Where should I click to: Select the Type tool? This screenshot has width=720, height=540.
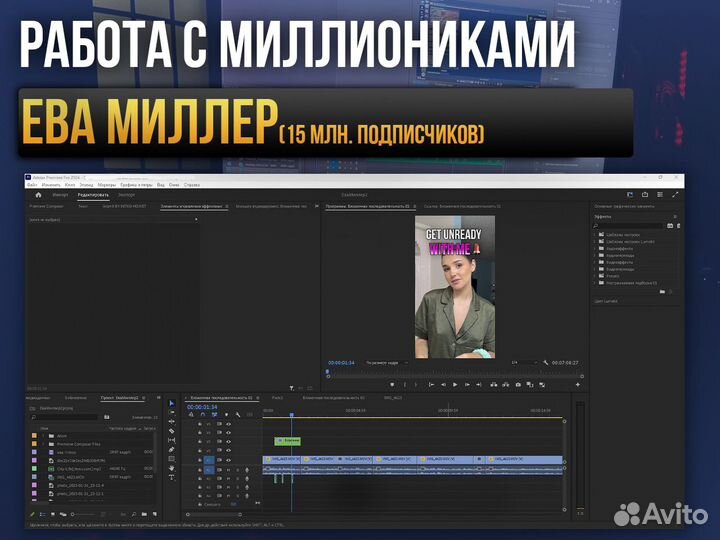point(172,478)
